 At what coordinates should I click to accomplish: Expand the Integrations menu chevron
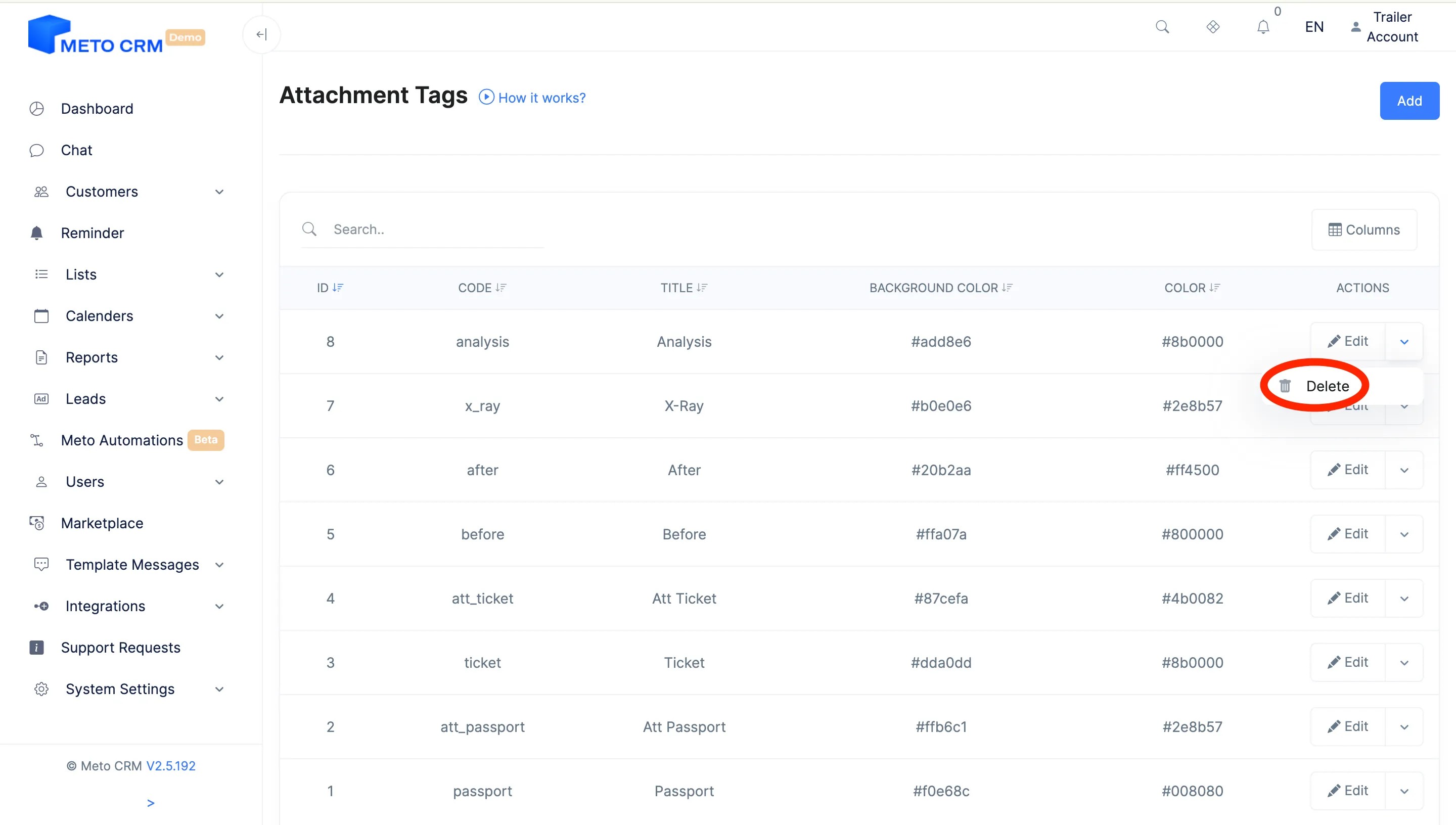tap(219, 606)
